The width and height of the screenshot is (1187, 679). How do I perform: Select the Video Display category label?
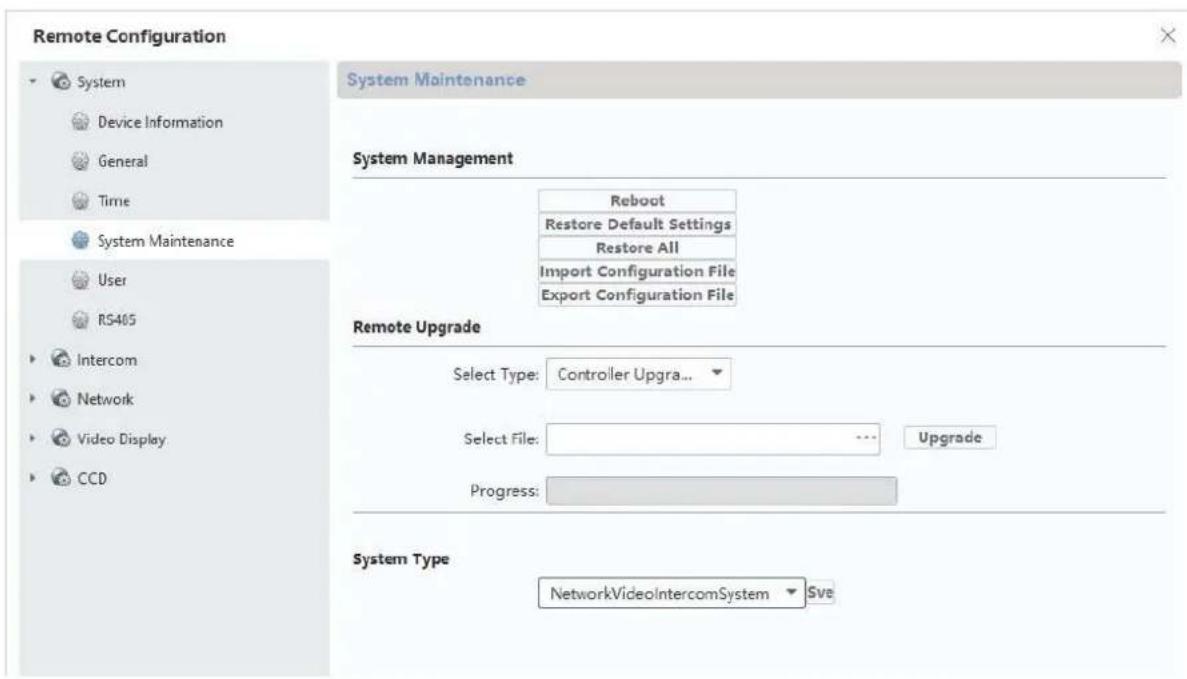[x=121, y=439]
